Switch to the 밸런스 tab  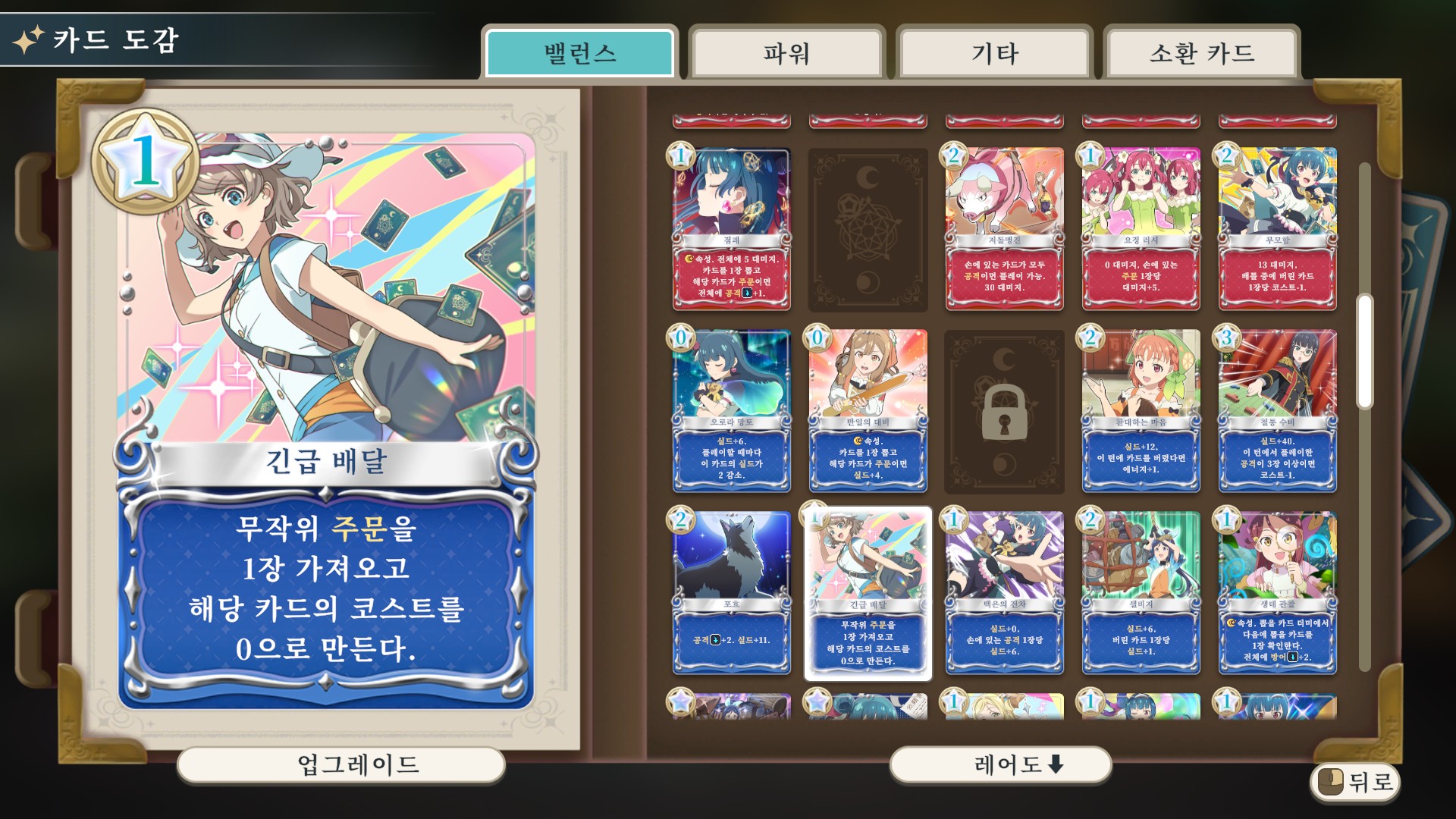point(579,53)
